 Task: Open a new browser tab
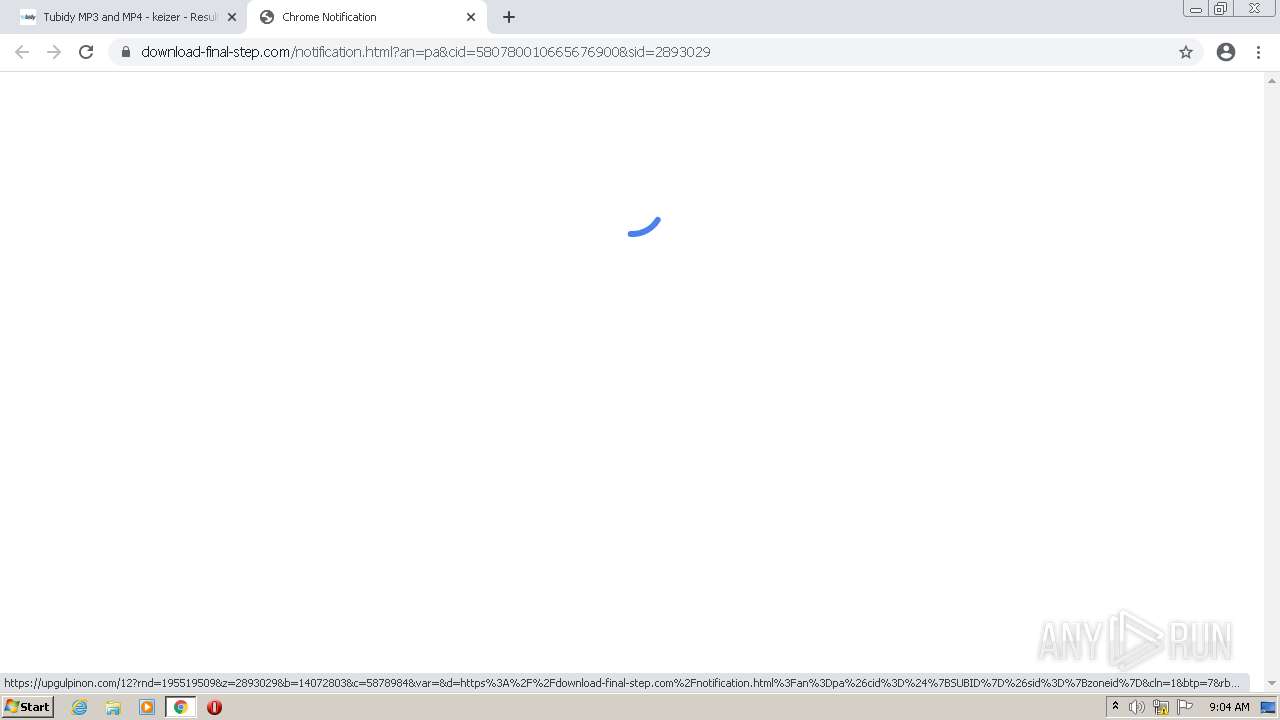[x=509, y=17]
